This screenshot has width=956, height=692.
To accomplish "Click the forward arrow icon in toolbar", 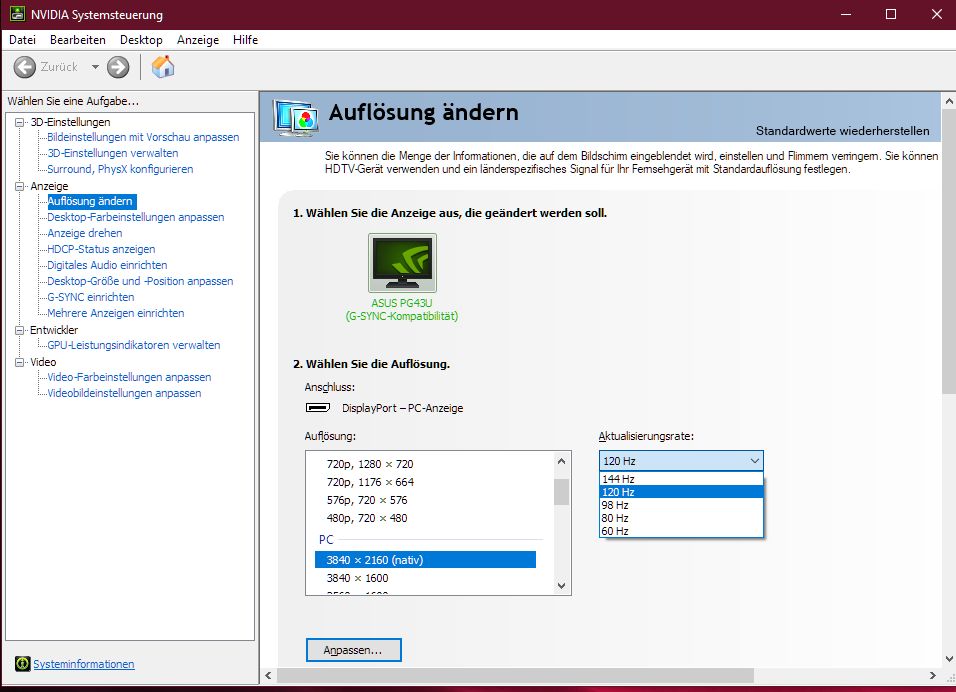I will click(x=118, y=67).
